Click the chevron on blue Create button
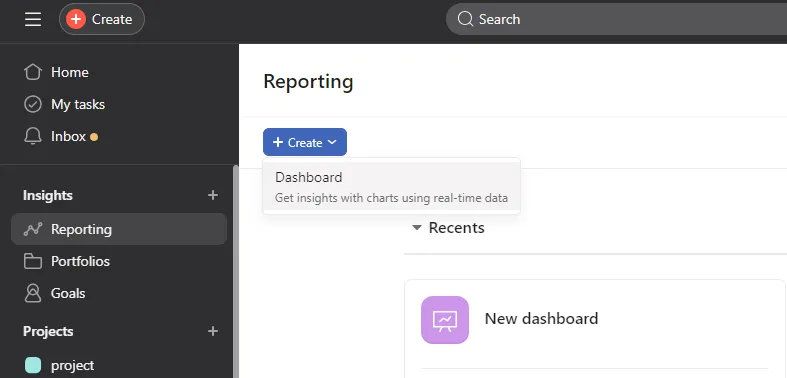Screen dimensions: 787x378 pos(332,143)
